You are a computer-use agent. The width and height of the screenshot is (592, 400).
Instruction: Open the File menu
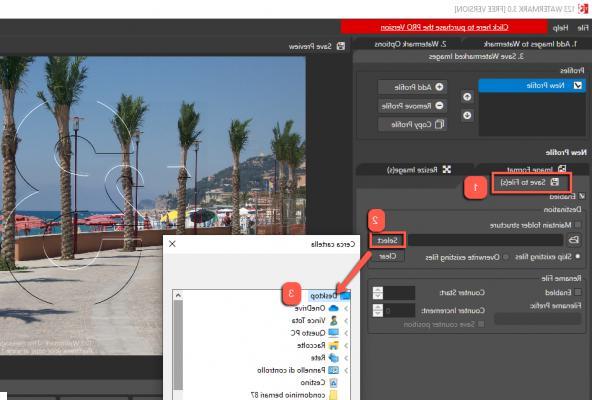[x=583, y=28]
